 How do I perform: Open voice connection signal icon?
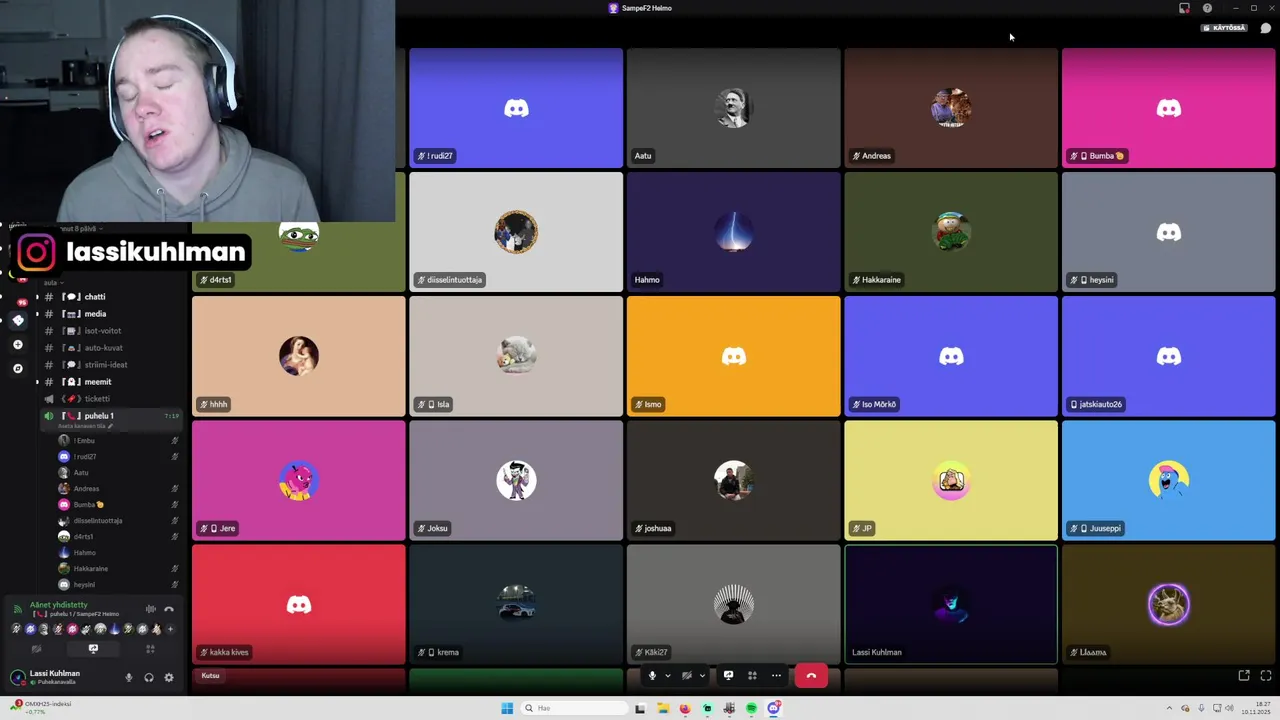coord(17,608)
